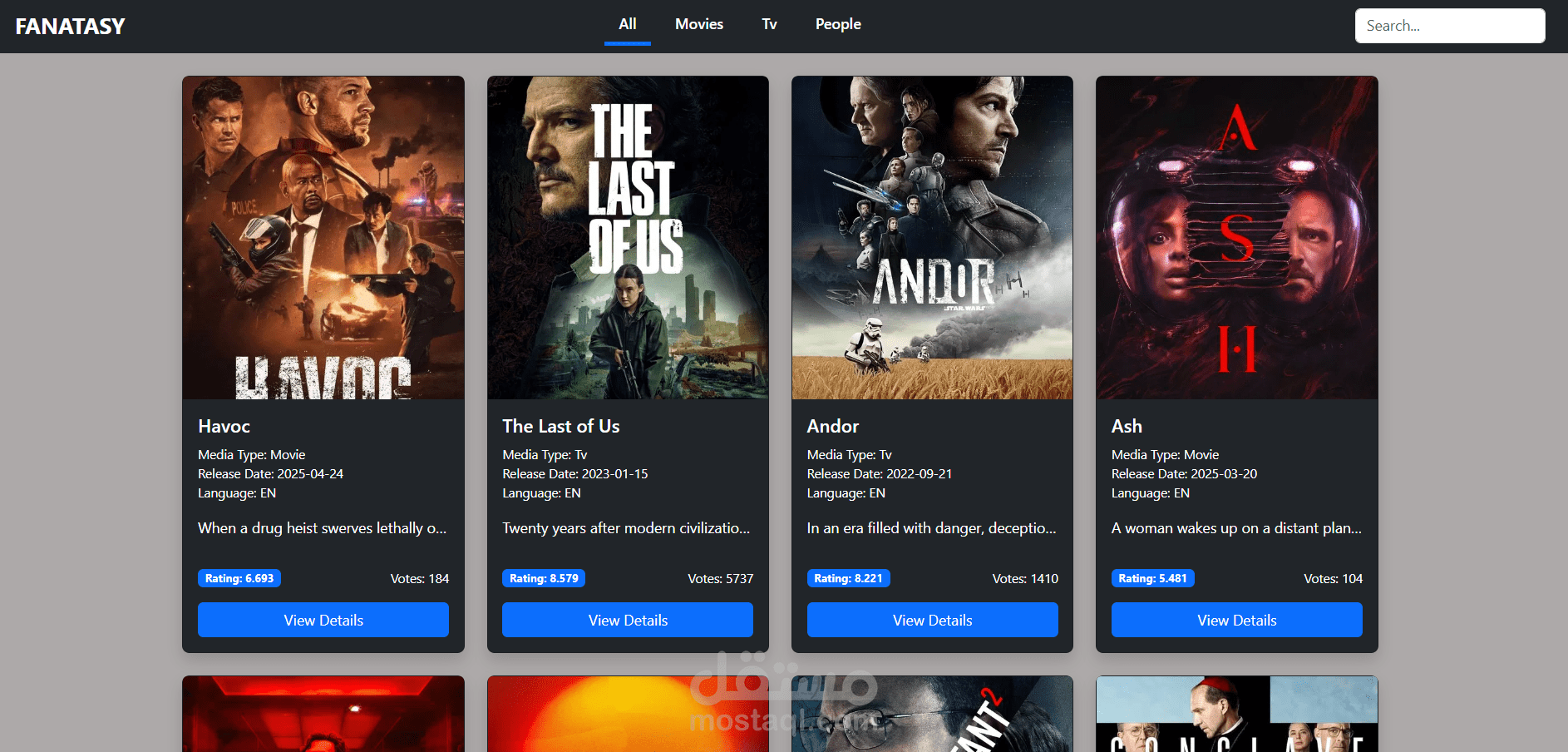1568x752 pixels.
Task: Click description 'In an era filled with danger'
Action: (x=932, y=528)
